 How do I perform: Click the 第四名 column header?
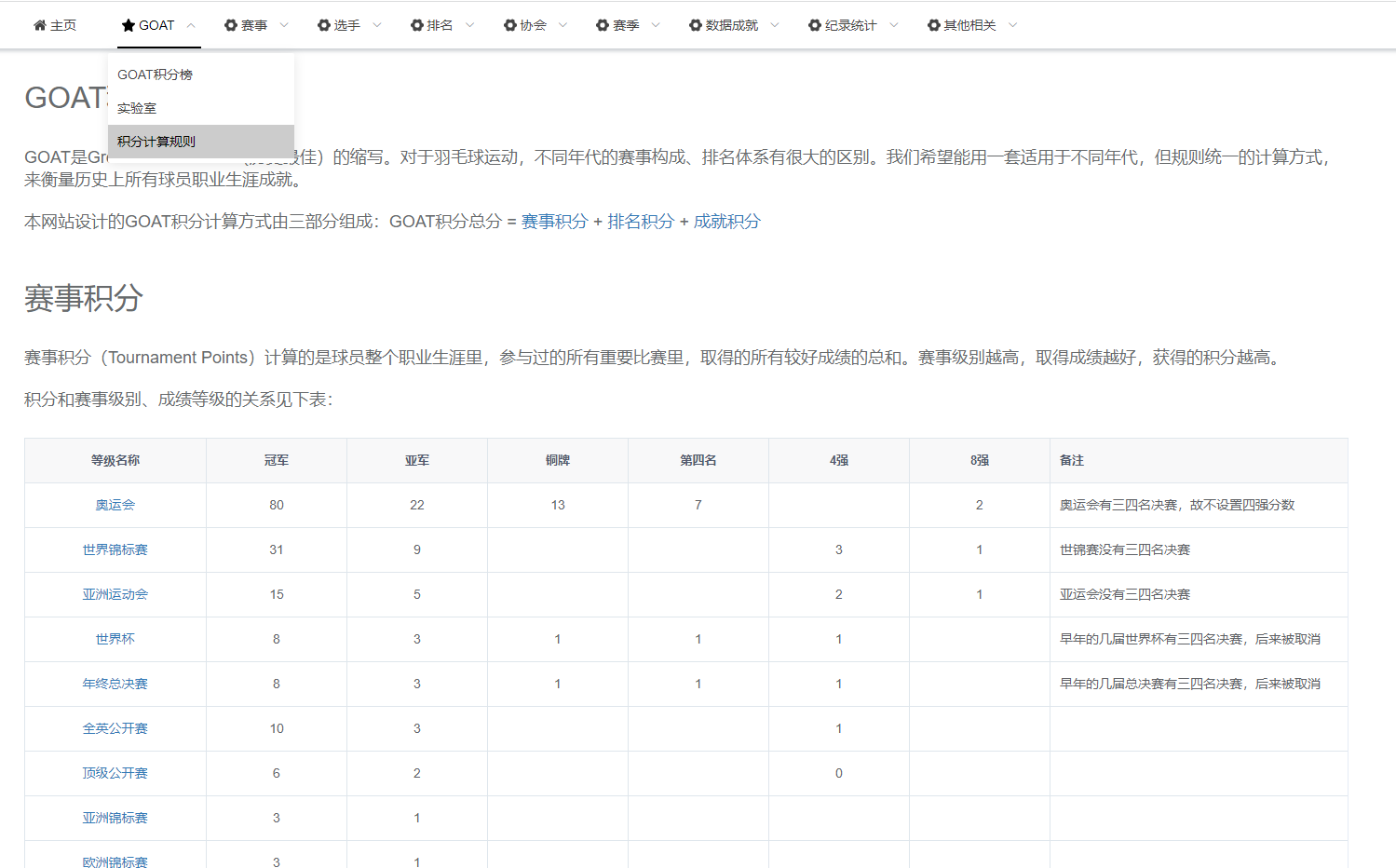(x=698, y=460)
